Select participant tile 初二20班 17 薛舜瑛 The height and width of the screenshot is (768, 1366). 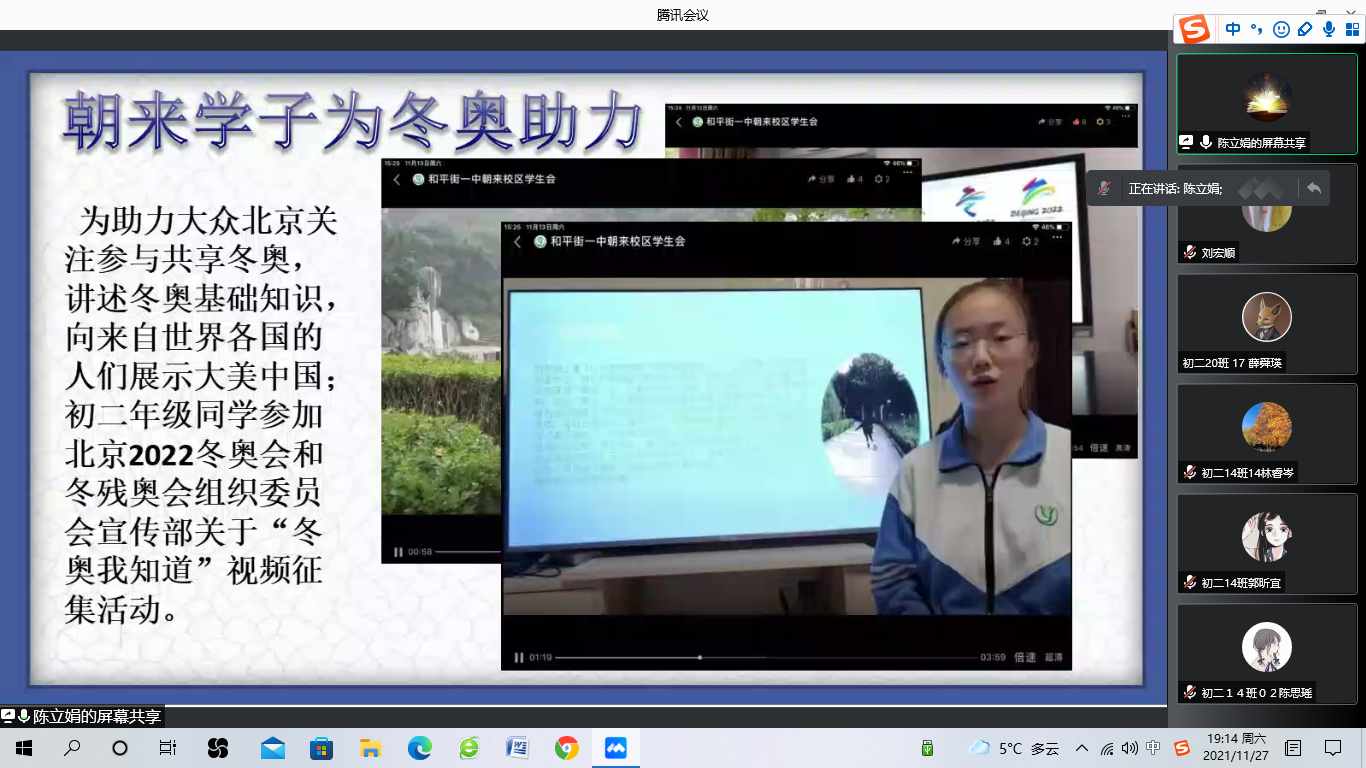[x=1266, y=323]
